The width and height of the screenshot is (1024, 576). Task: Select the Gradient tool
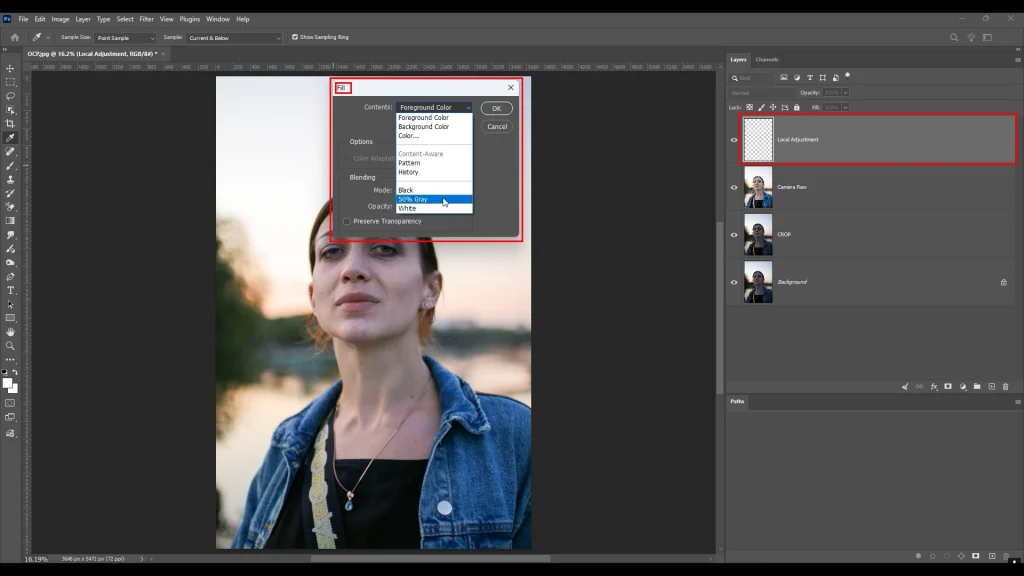pyautogui.click(x=10, y=221)
